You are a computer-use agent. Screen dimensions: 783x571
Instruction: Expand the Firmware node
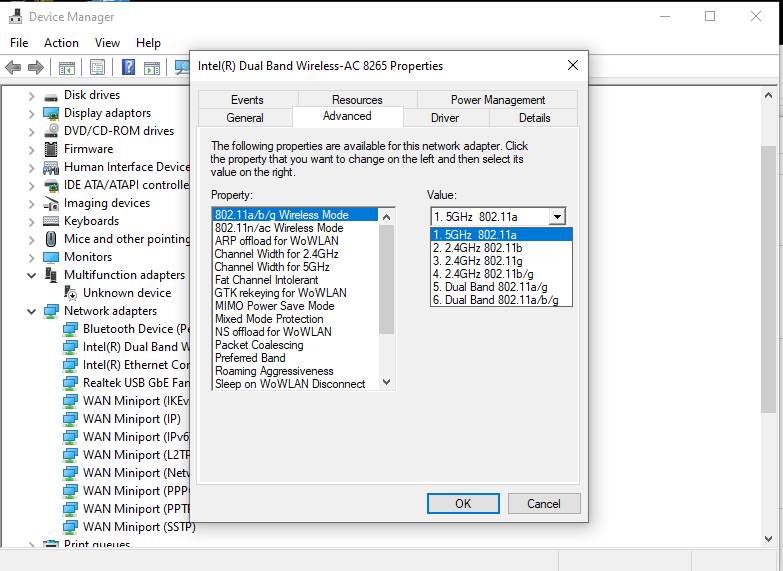pyautogui.click(x=31, y=150)
